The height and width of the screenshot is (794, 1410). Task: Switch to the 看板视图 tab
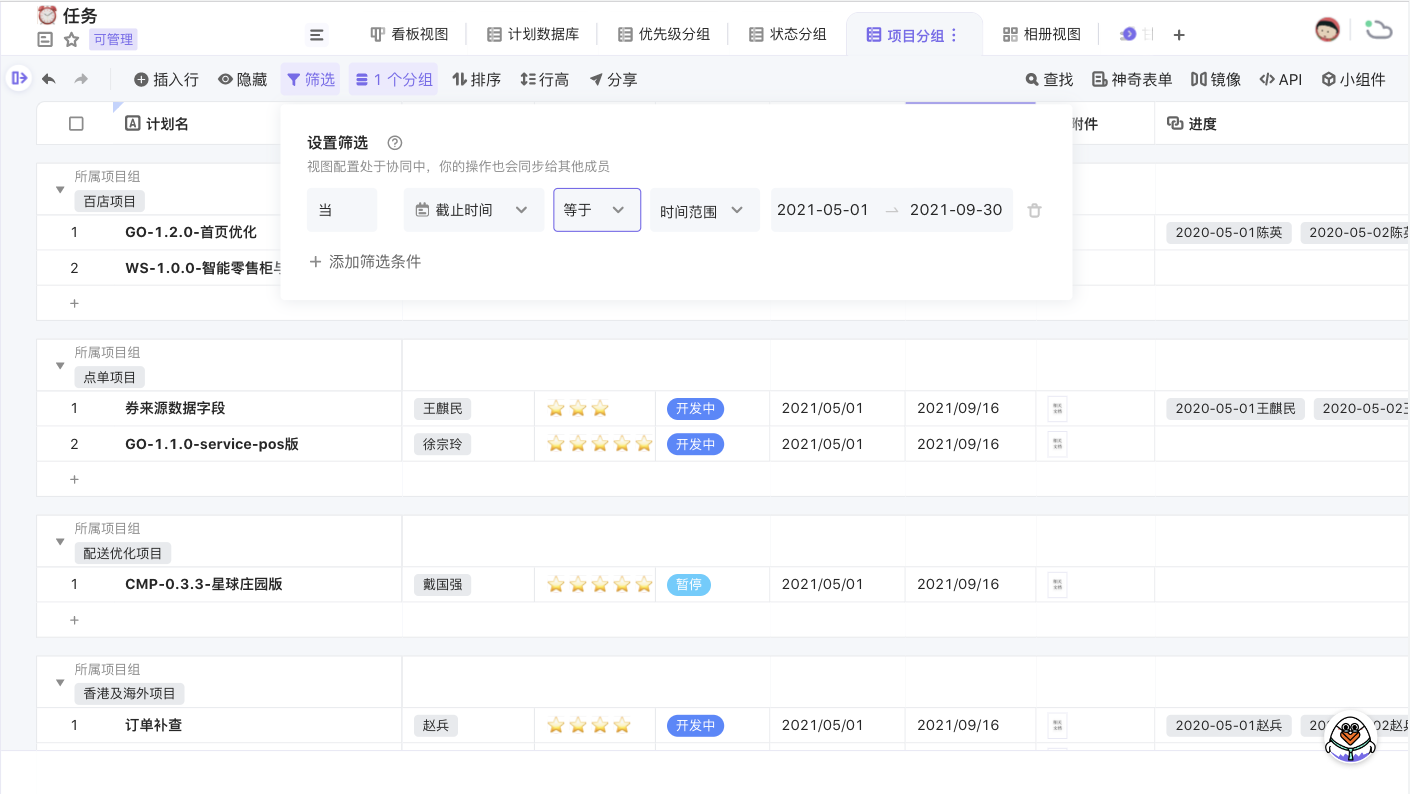click(409, 34)
